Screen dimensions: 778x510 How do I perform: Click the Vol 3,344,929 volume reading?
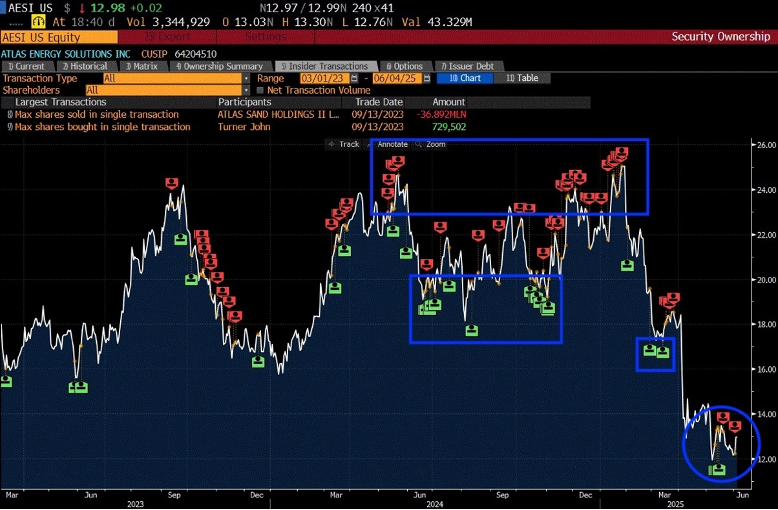(x=168, y=22)
